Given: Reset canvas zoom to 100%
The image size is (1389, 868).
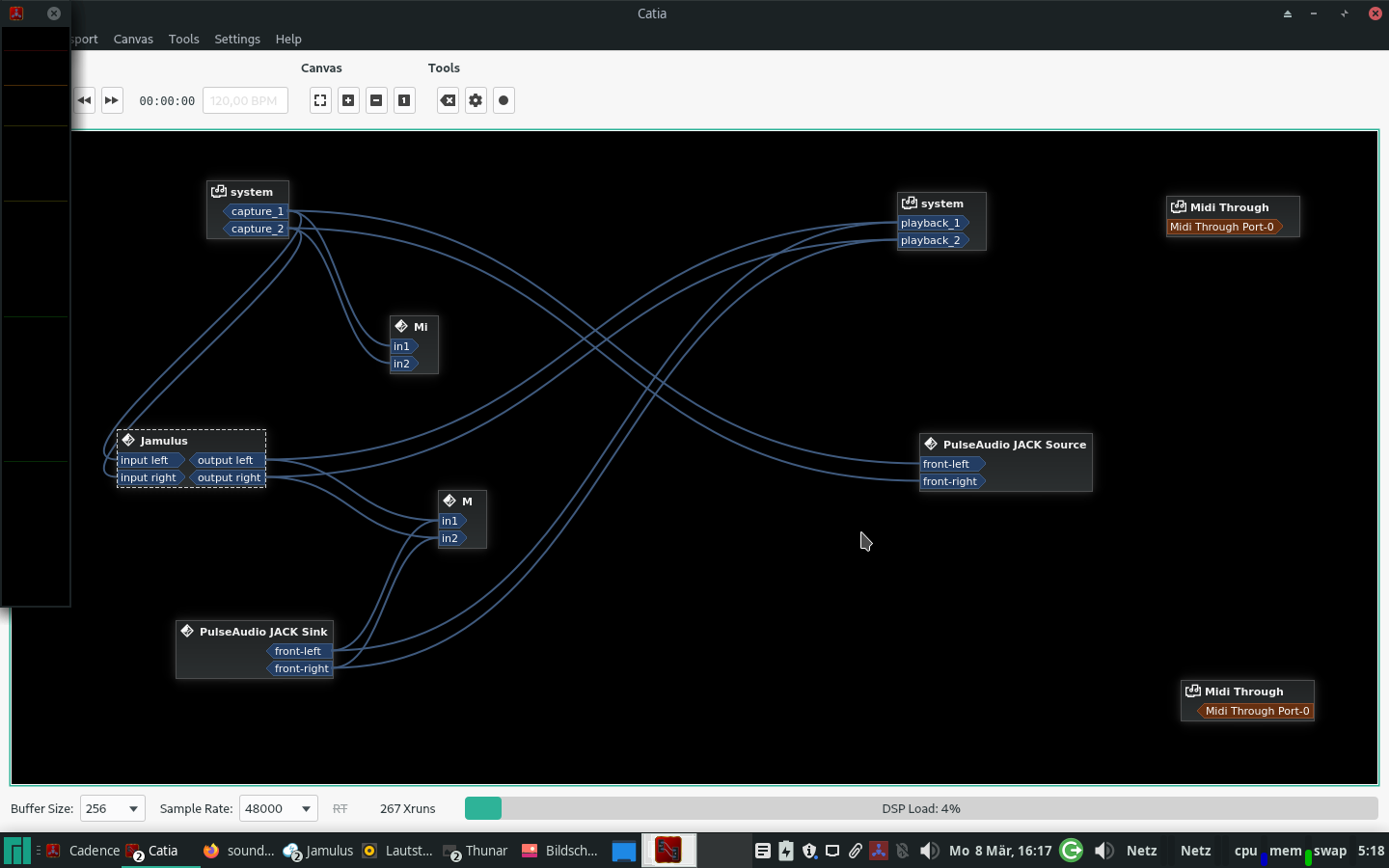Looking at the screenshot, I should point(404,100).
